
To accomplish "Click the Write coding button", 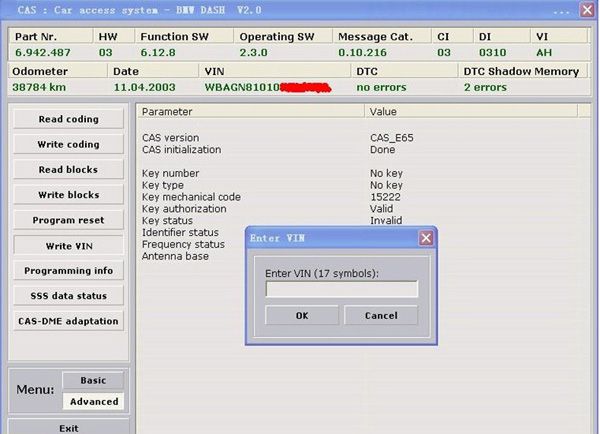I will [x=68, y=144].
